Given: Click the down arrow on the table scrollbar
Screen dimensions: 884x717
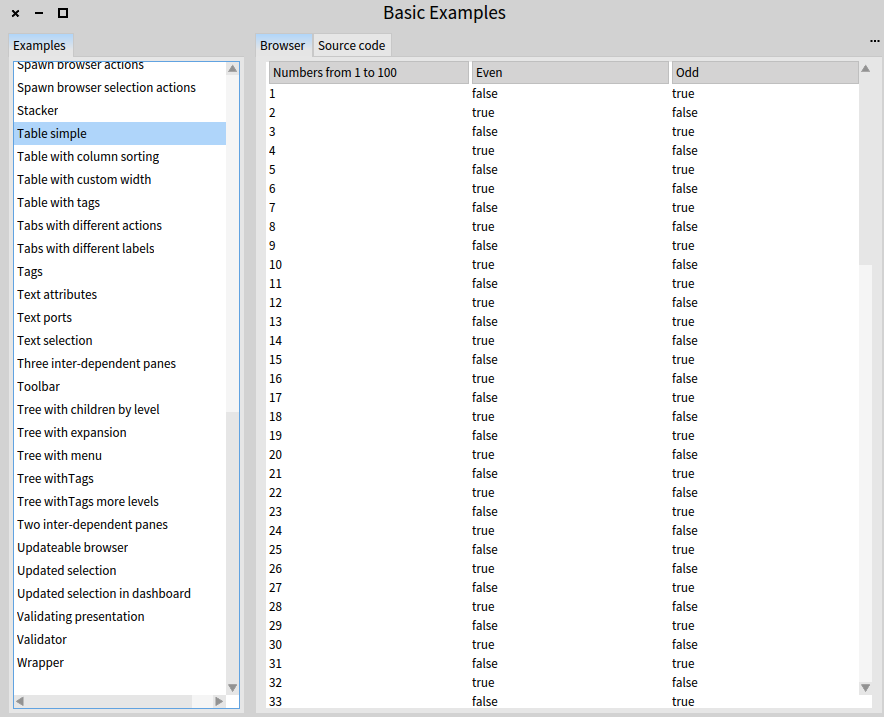Looking at the screenshot, I should tap(866, 687).
